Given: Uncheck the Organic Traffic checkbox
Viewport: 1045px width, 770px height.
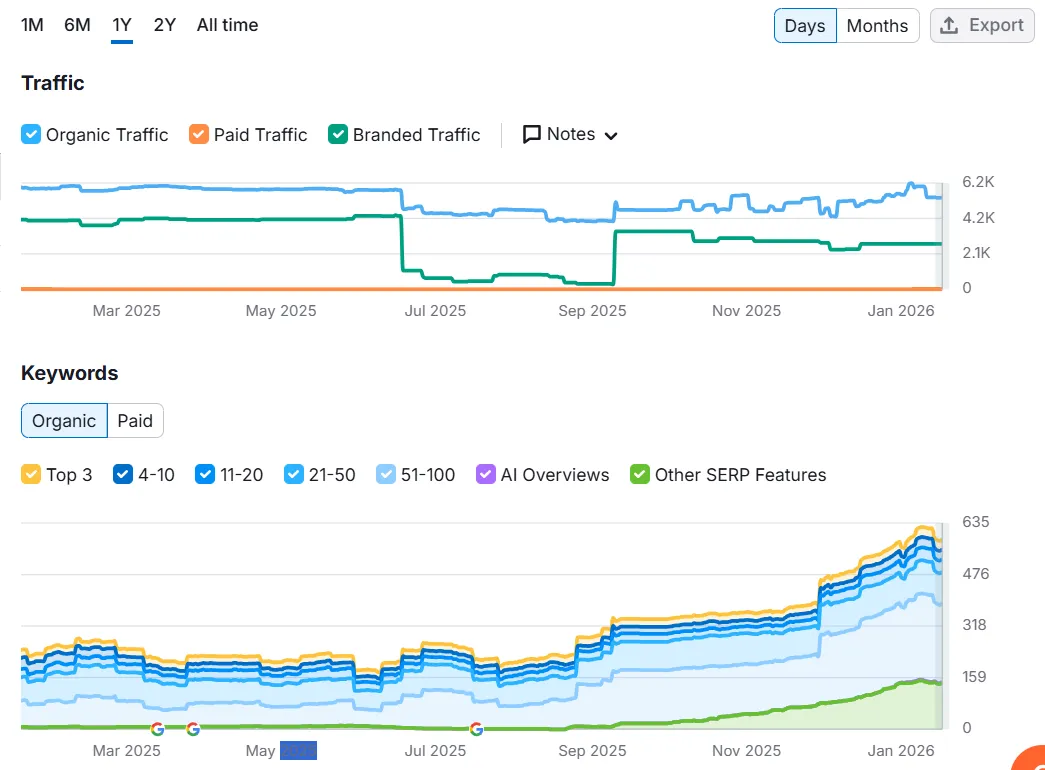Looking at the screenshot, I should click(31, 134).
